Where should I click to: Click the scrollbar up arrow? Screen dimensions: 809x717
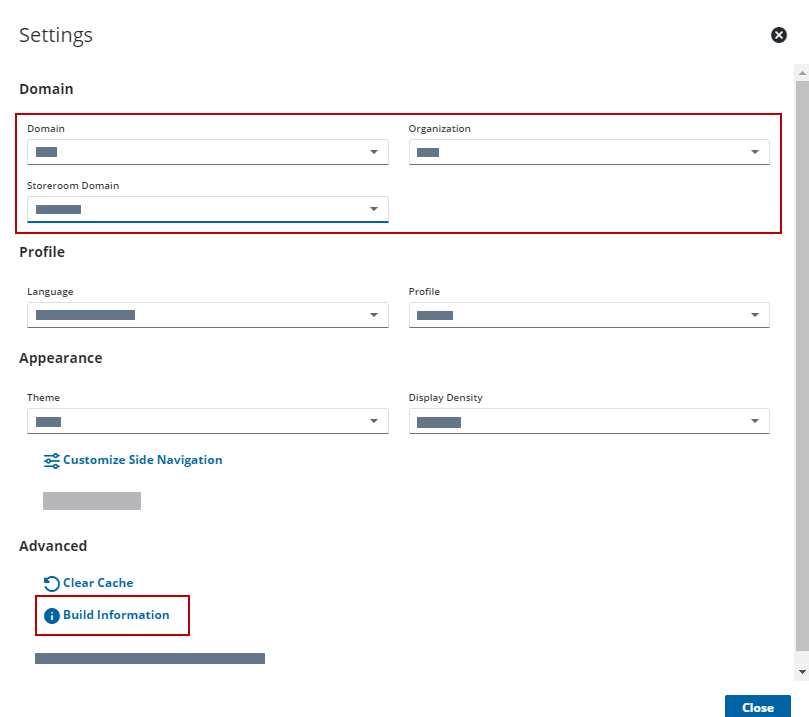pyautogui.click(x=801, y=73)
